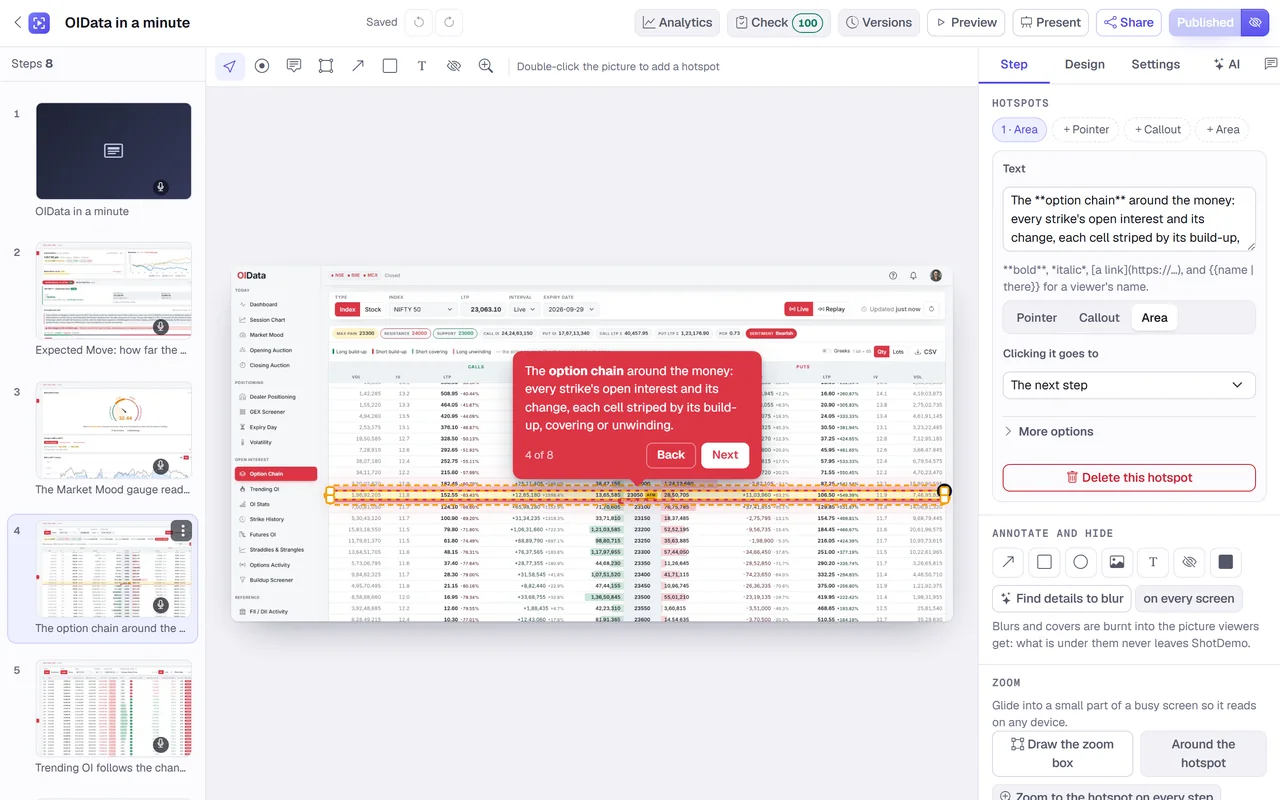Switch to the AI tab
Screen dimensions: 1280x800
tap(1226, 64)
